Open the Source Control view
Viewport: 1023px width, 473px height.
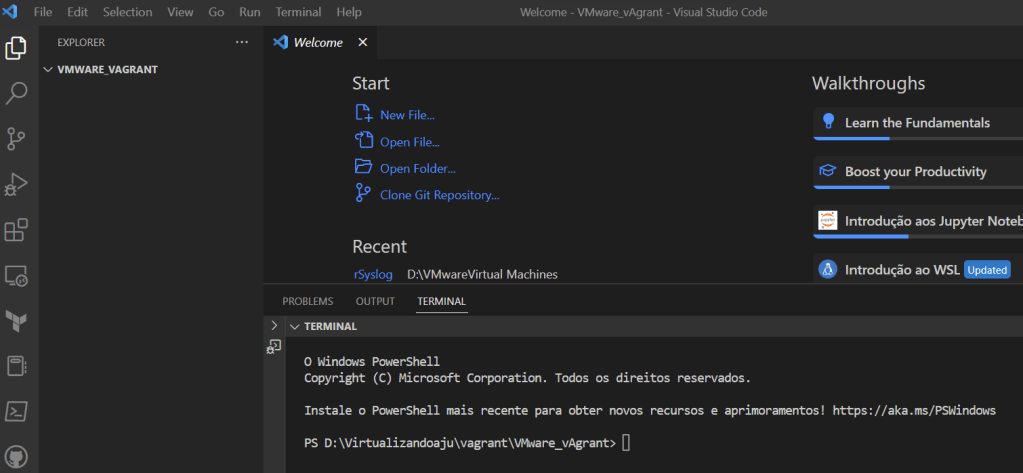click(x=17, y=139)
